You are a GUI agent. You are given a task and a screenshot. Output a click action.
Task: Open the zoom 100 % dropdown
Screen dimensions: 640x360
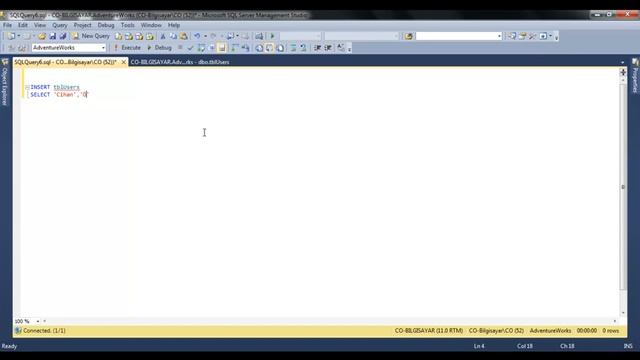(x=38, y=321)
